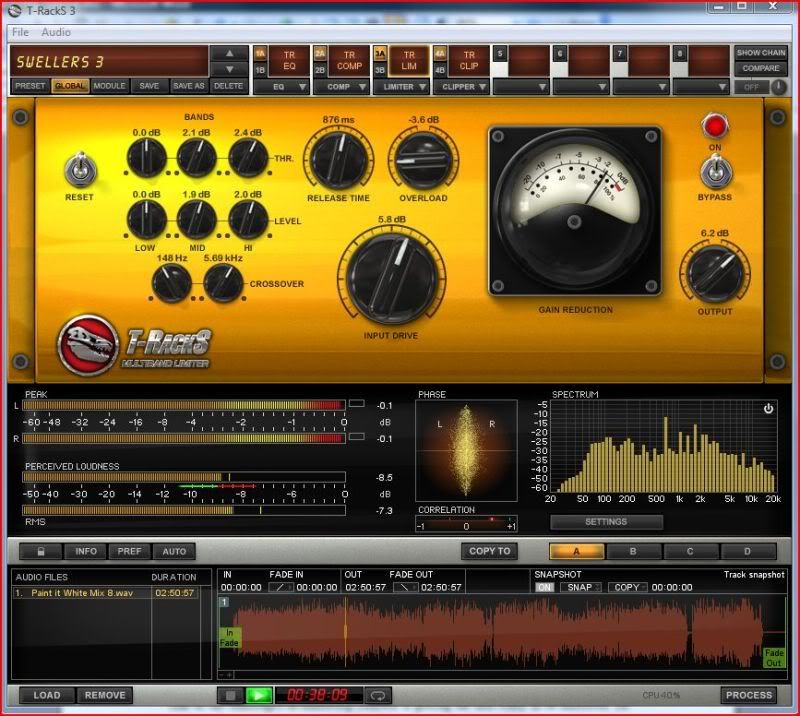Select slot 1B in the chain
The height and width of the screenshot is (716, 800).
click(260, 70)
